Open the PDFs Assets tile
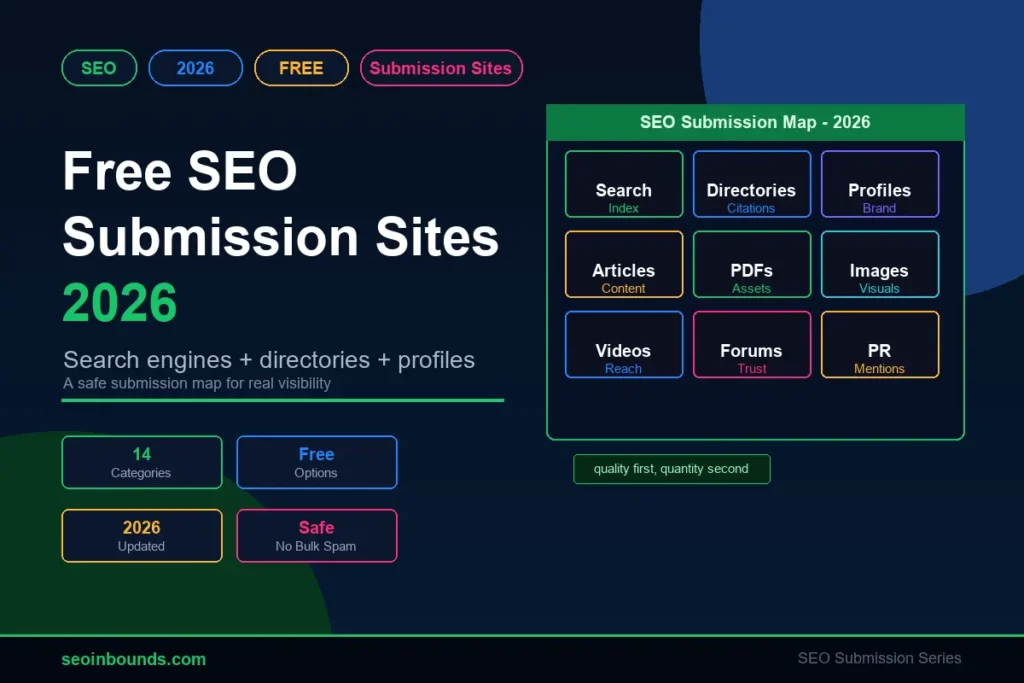The width and height of the screenshot is (1024, 683). (x=752, y=264)
